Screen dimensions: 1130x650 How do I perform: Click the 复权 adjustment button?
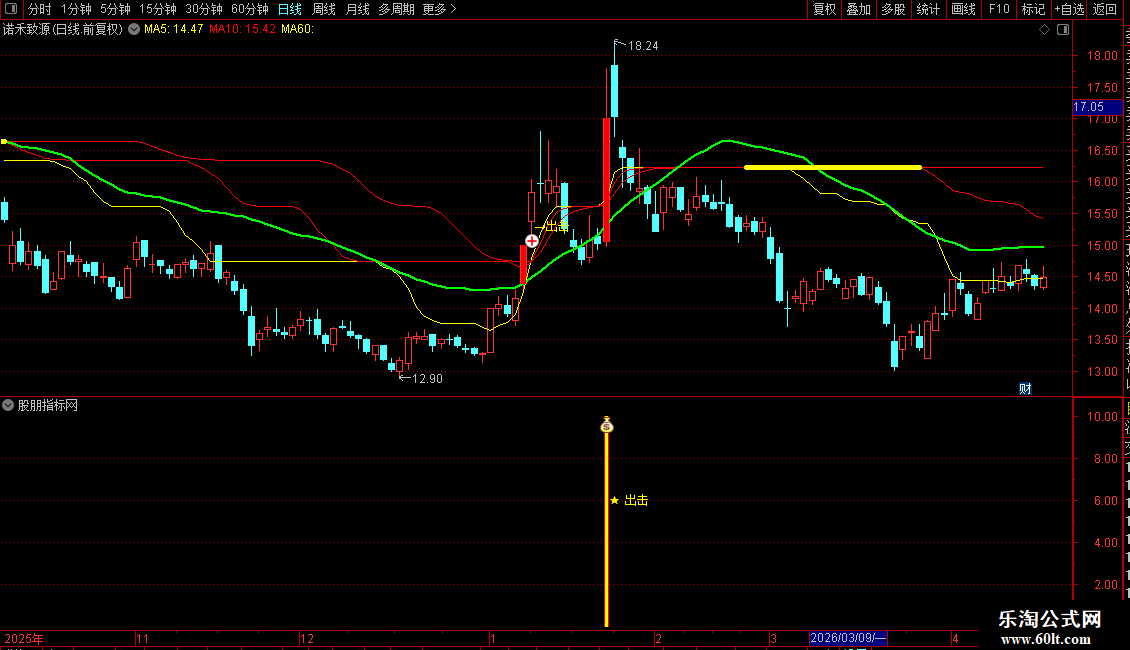[824, 9]
